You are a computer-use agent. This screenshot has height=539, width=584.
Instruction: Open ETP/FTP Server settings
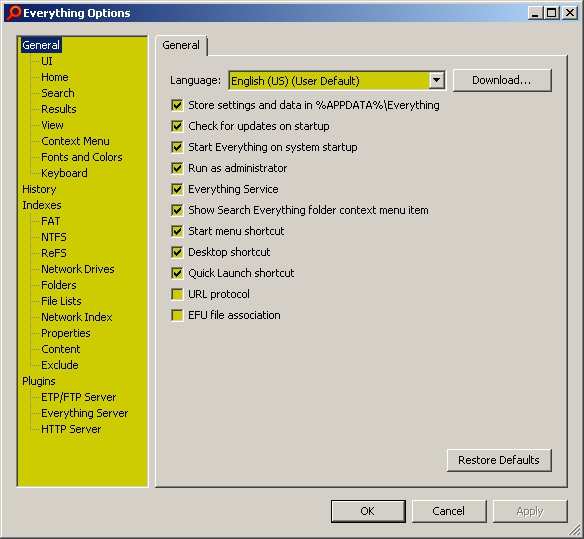(79, 397)
